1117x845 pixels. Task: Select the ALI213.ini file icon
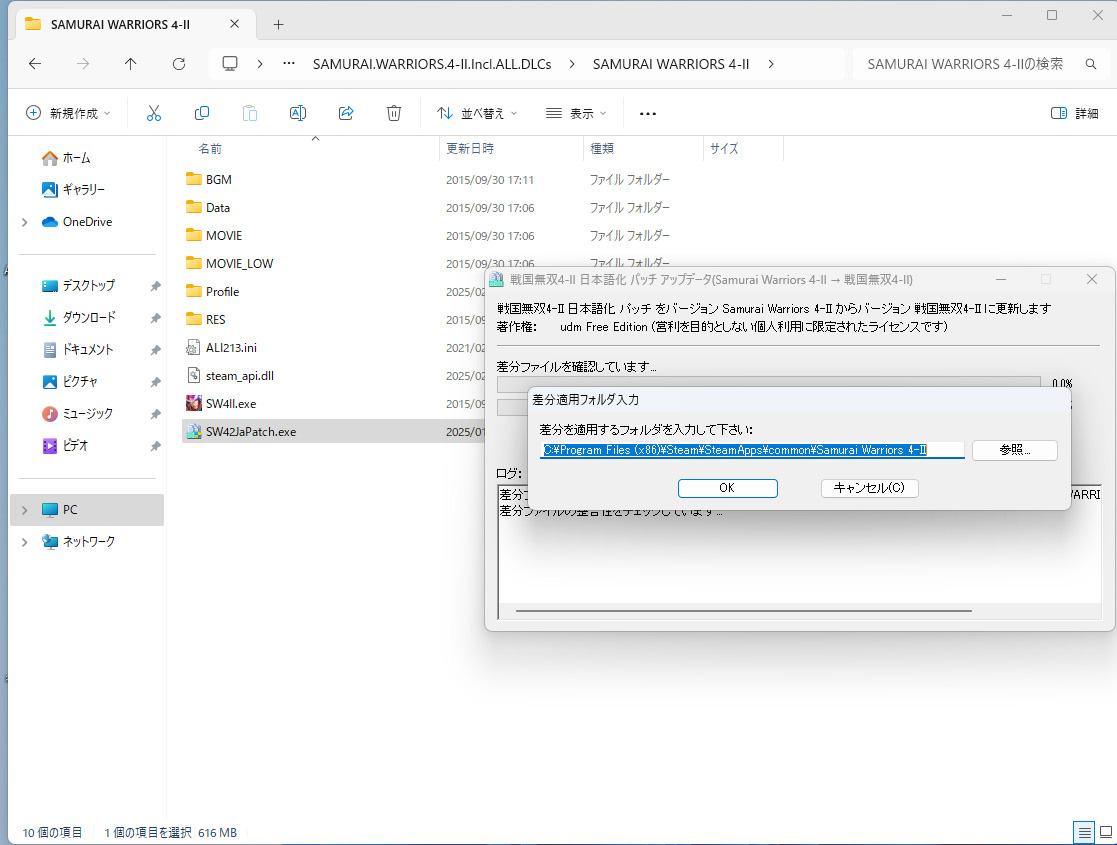tap(193, 348)
